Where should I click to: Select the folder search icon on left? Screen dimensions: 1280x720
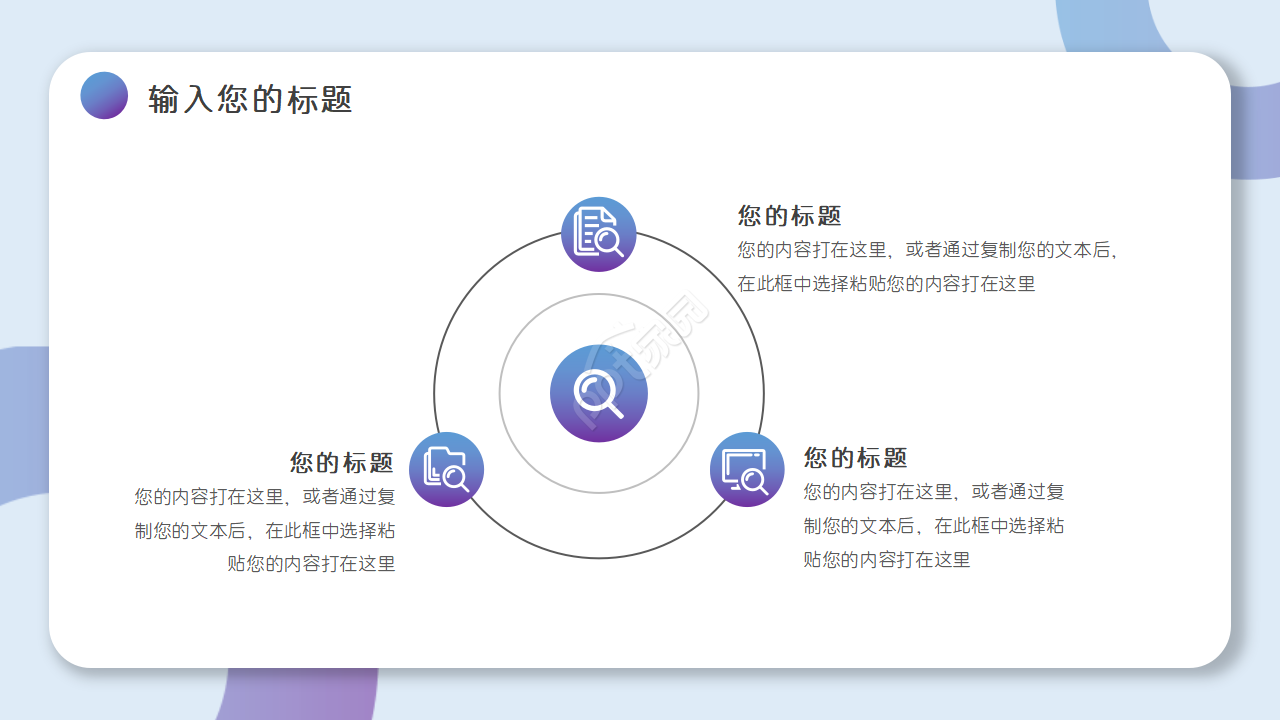446,469
